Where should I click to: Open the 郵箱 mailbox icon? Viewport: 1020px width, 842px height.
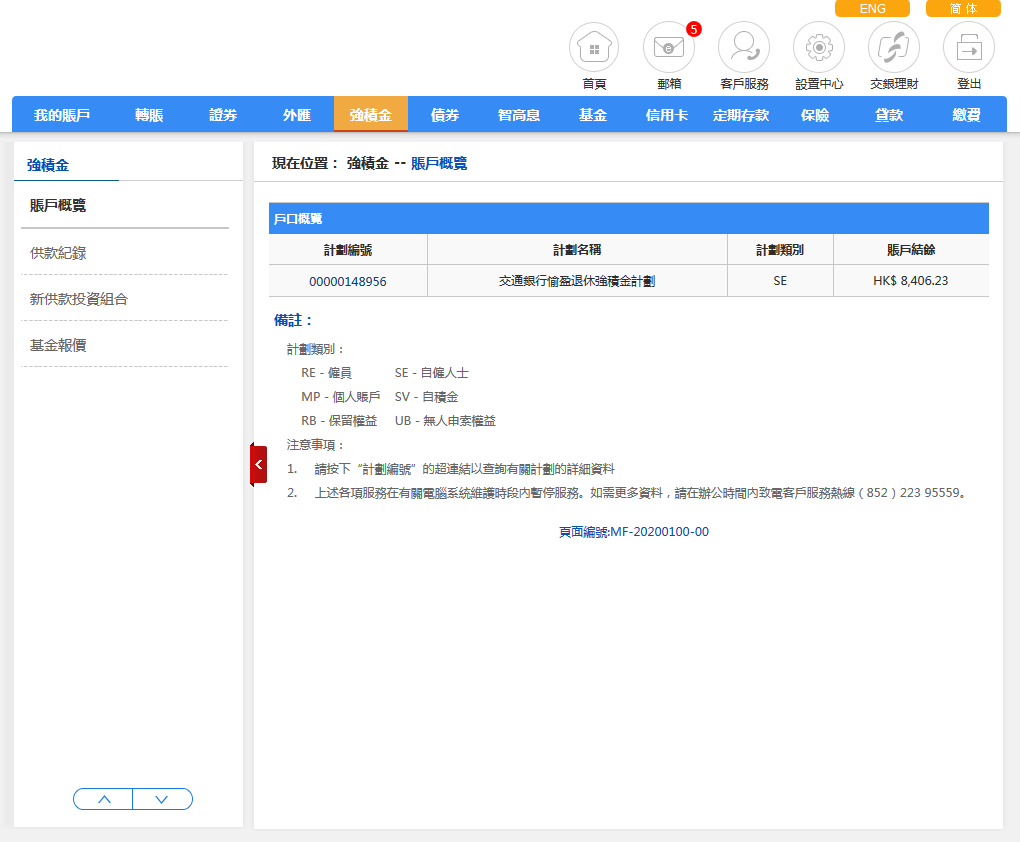pyautogui.click(x=668, y=48)
